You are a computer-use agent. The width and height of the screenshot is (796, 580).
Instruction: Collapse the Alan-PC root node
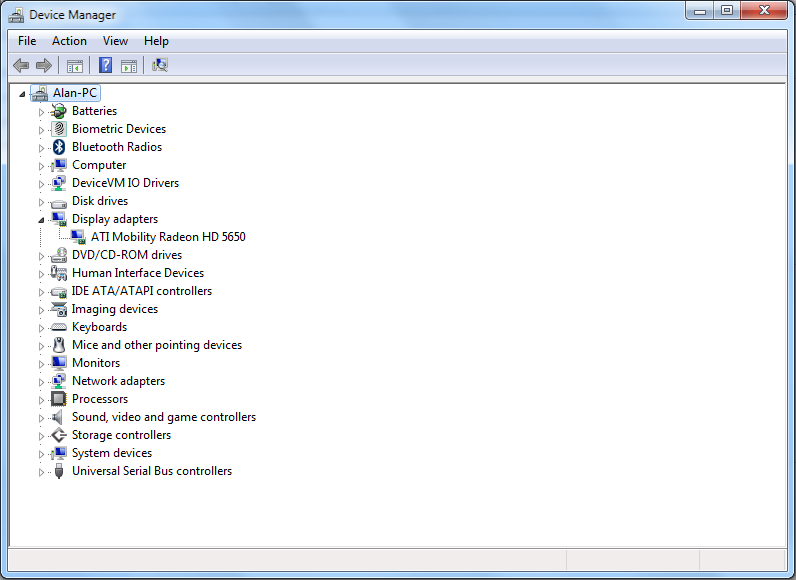[x=22, y=94]
